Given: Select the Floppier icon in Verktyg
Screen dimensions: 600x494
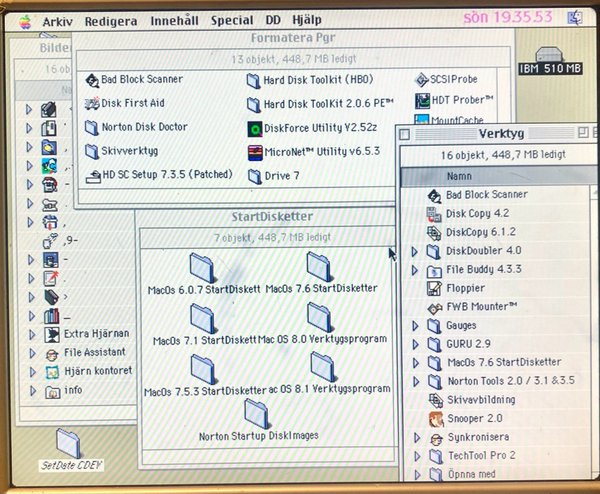Looking at the screenshot, I should coord(434,289).
